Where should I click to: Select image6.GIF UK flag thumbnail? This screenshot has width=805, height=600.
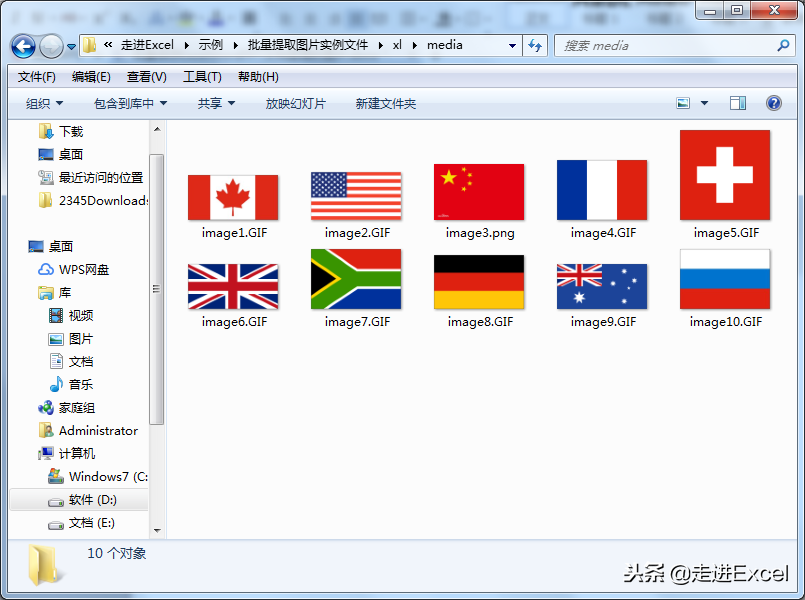[x=233, y=286]
